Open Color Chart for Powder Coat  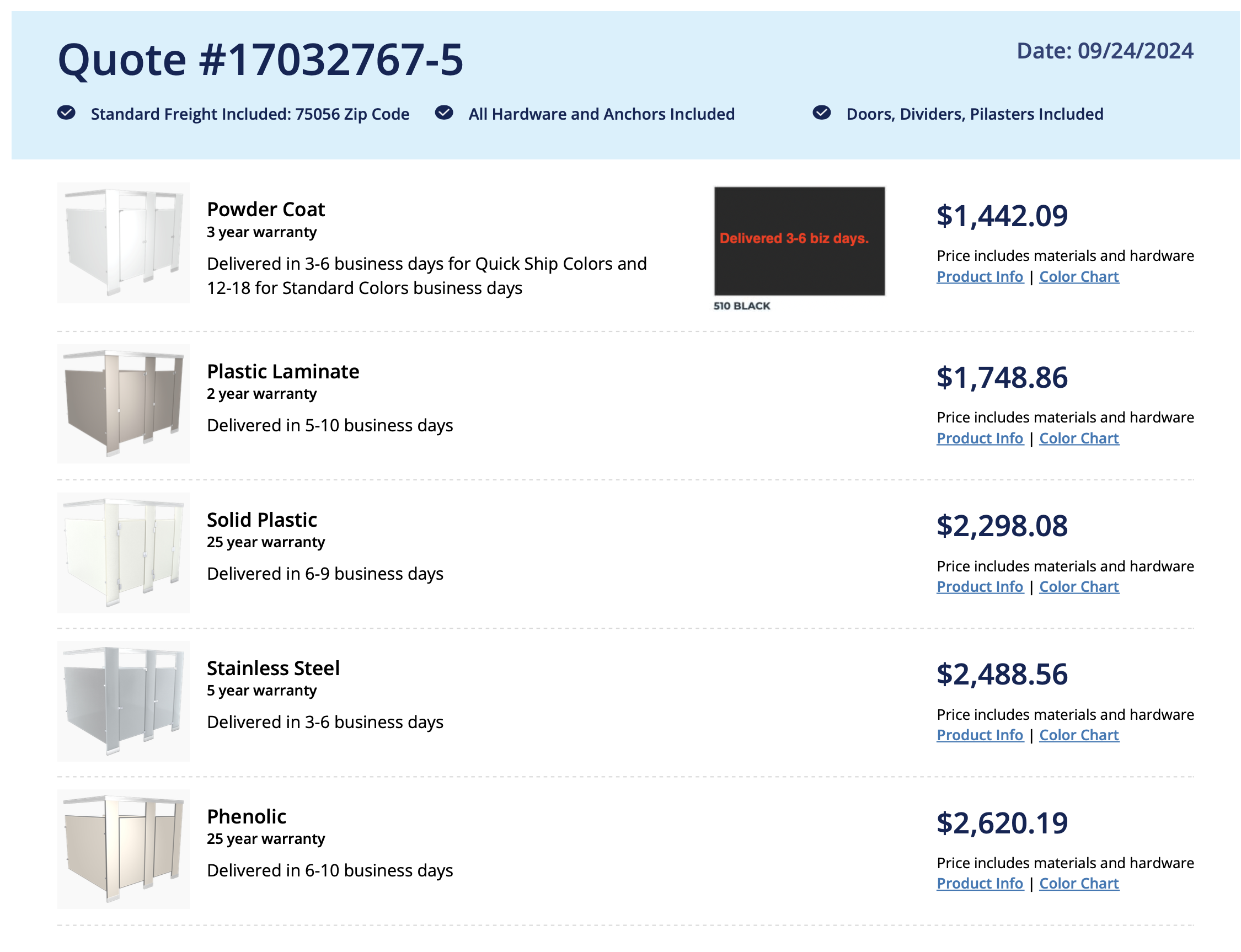[x=1079, y=277]
